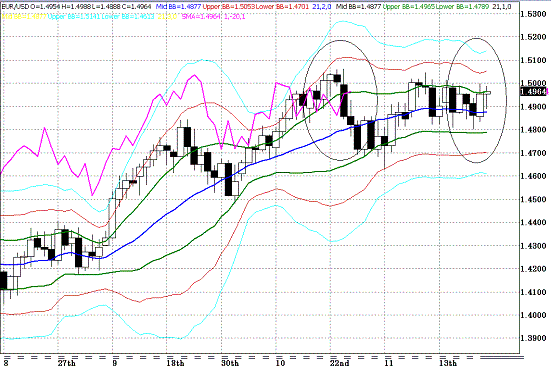
Task: Click the 1.4100 price axis label
Action: point(534,292)
